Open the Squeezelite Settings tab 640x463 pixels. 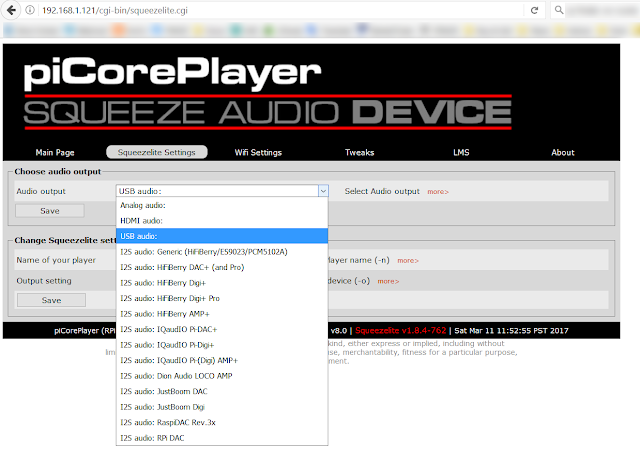157,152
